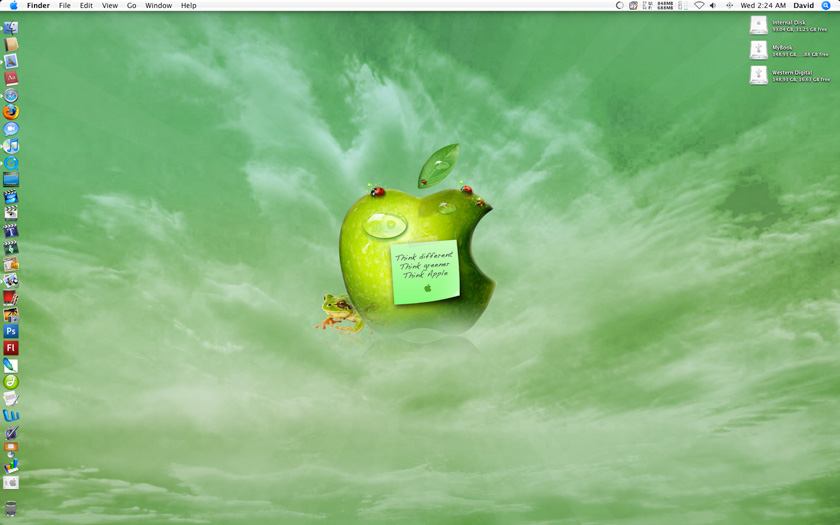840x525 pixels.
Task: Select the Internal Disk drive icon
Action: (759, 25)
